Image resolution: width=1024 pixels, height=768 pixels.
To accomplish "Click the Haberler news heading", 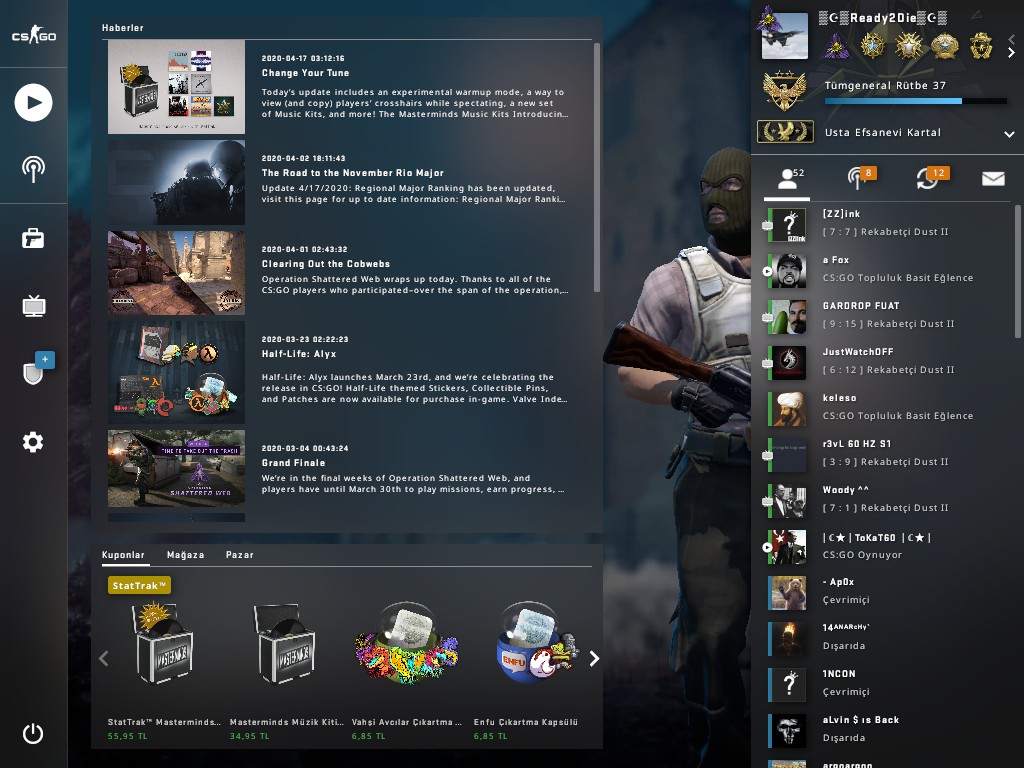I will tap(123, 27).
